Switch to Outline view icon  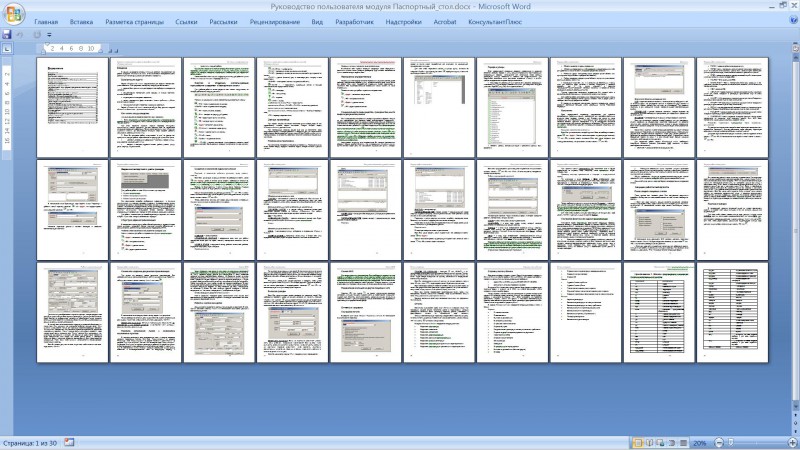671,443
